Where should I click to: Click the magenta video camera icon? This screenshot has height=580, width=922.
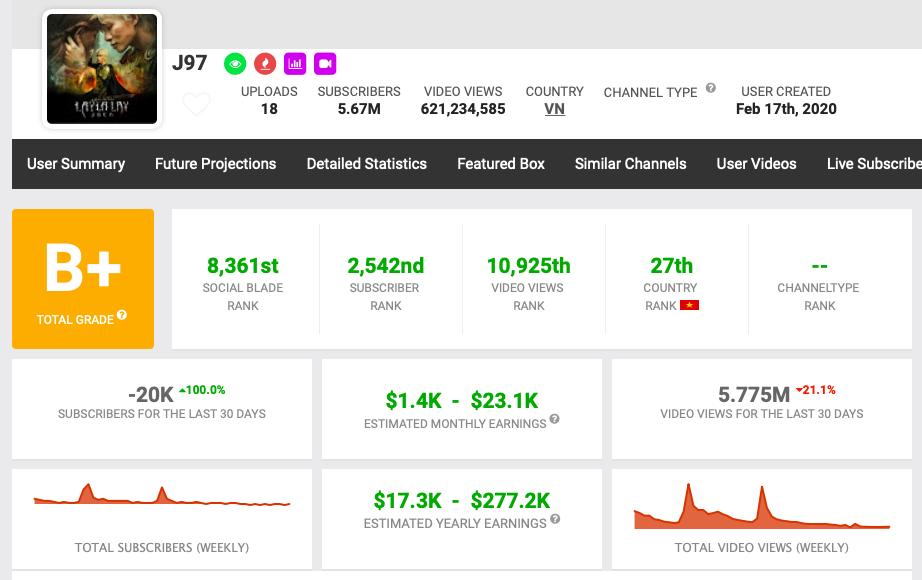(x=324, y=64)
